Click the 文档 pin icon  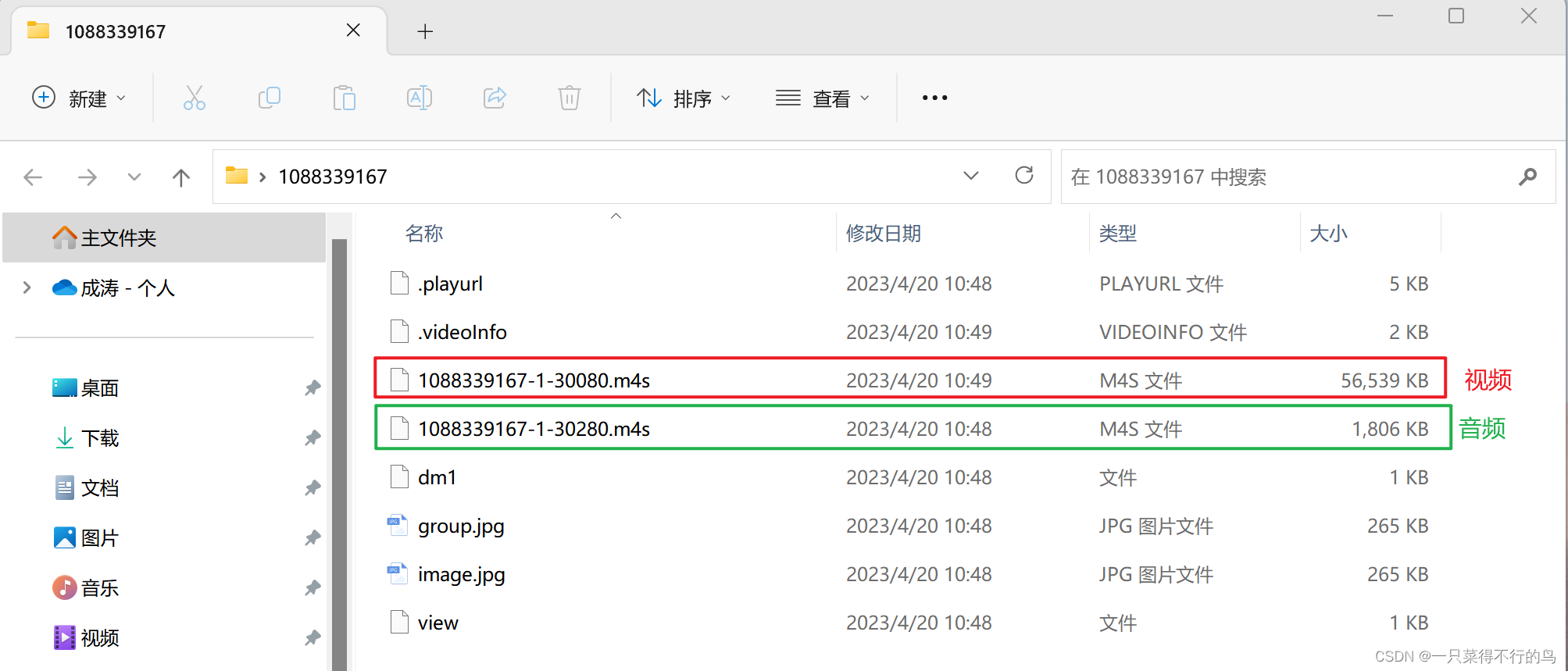[x=313, y=487]
